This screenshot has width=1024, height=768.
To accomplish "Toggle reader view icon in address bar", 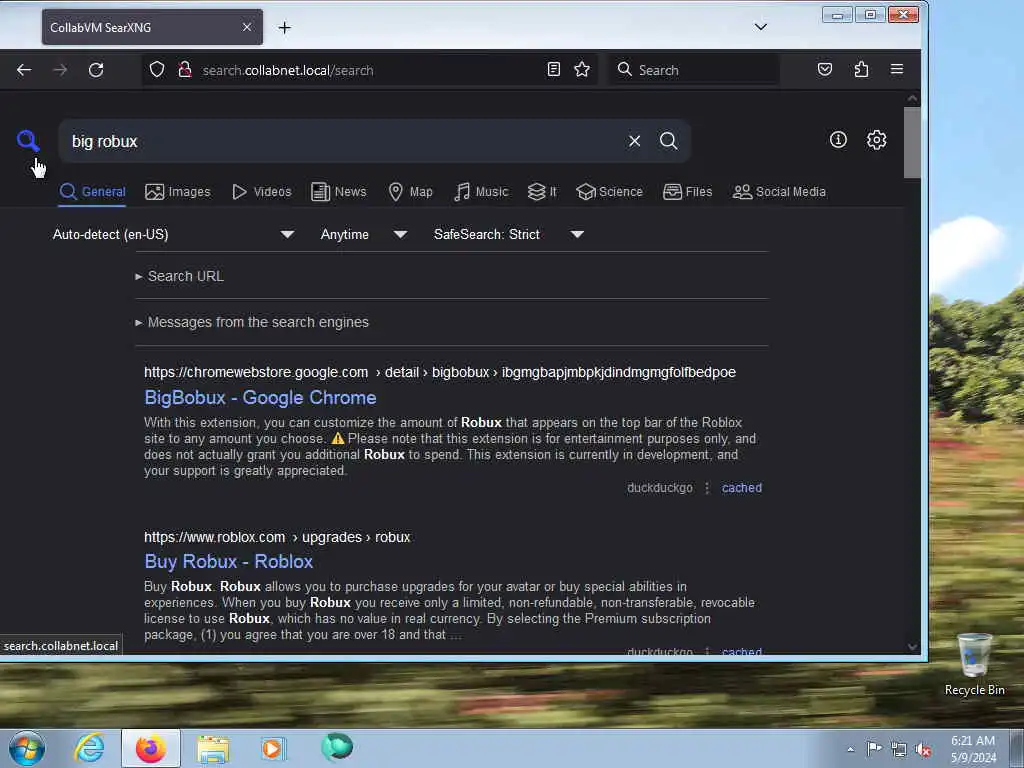I will point(554,69).
